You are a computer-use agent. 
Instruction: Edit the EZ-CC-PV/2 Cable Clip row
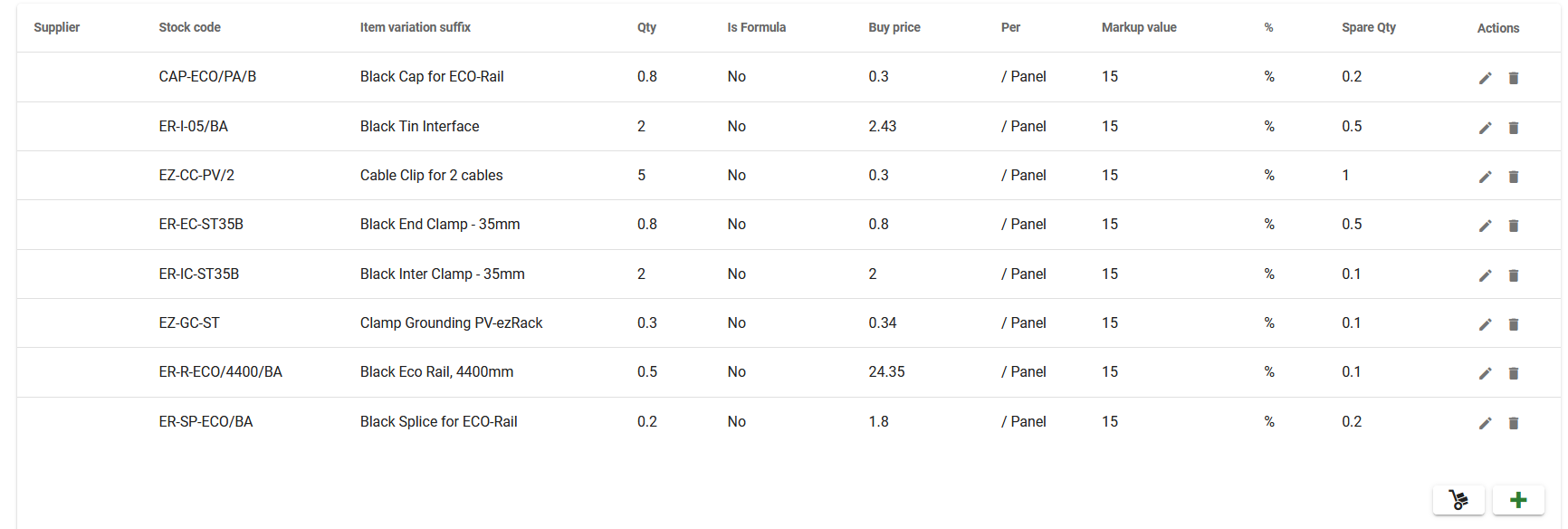point(1485,177)
